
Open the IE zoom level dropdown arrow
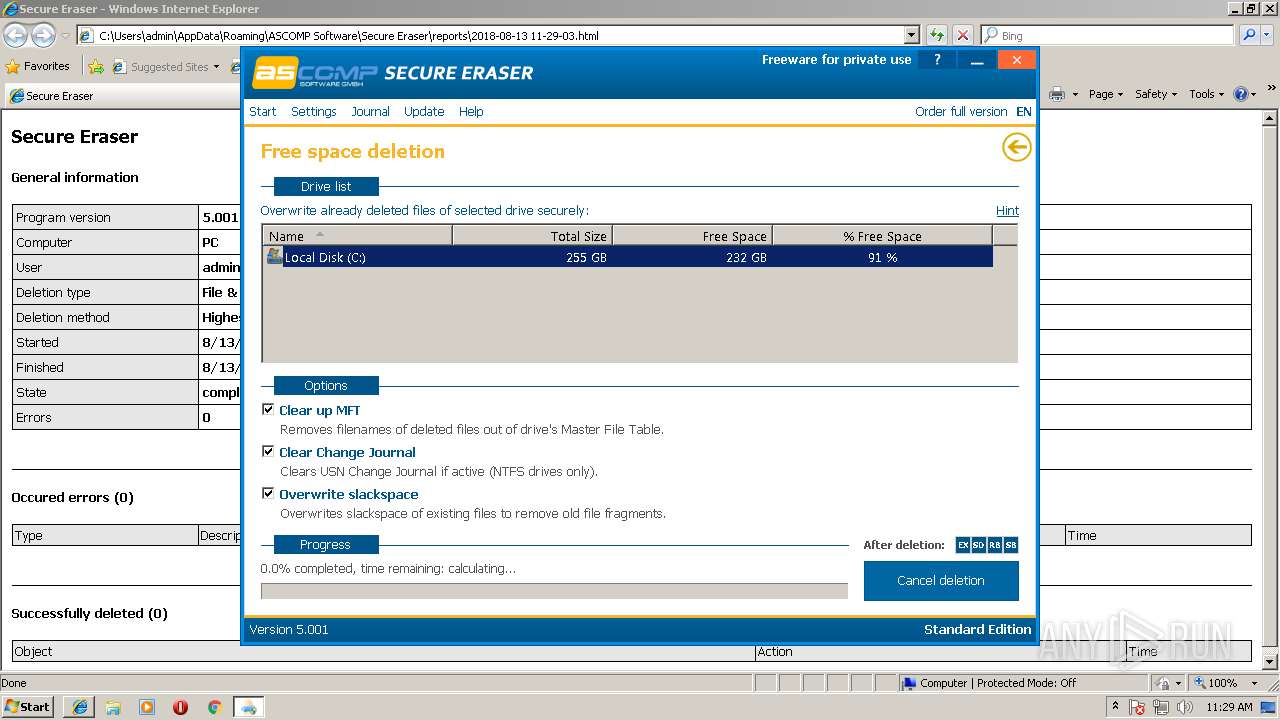click(1255, 683)
